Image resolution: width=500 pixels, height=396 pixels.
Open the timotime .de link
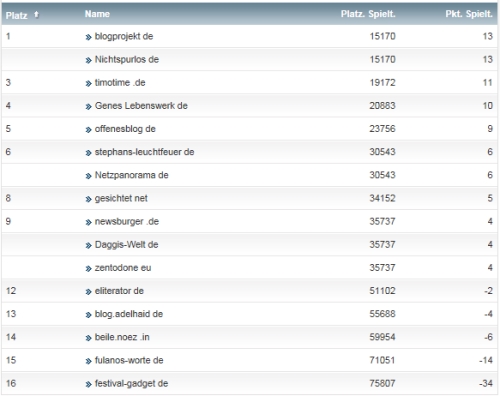tap(120, 83)
